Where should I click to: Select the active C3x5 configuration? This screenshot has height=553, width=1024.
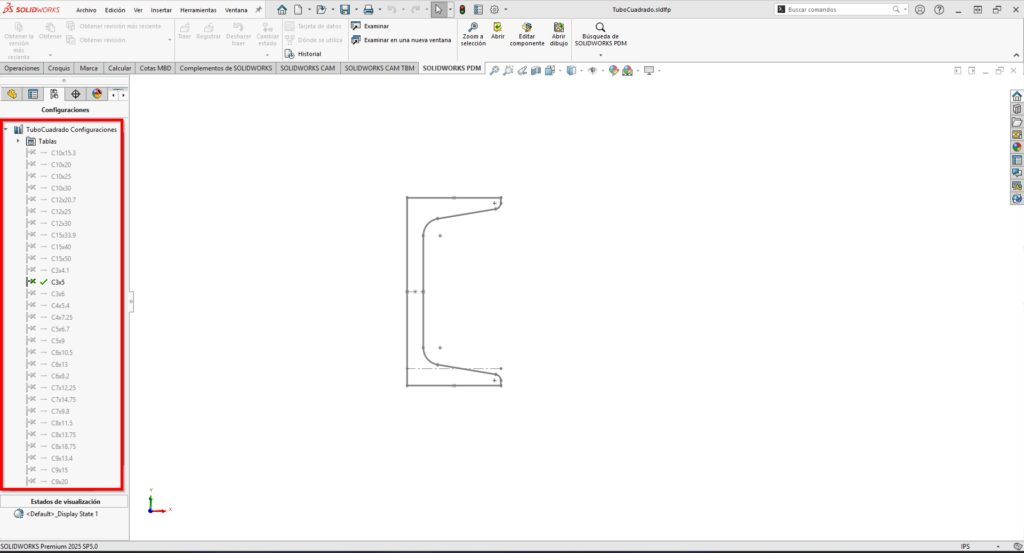57,282
